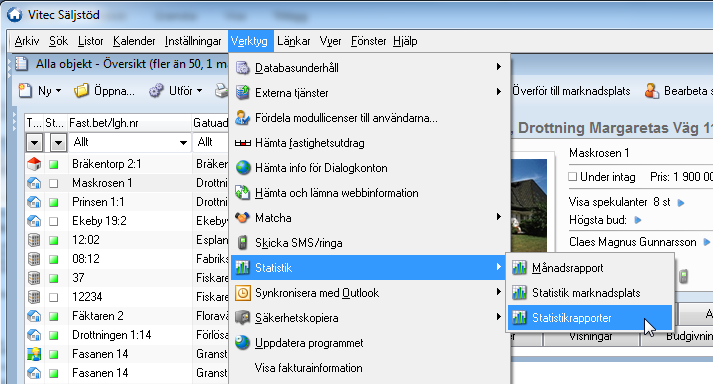Viewport: 713px width, 384px height.
Task: Open the Ny button dropdown arrow
Action: pyautogui.click(x=58, y=91)
